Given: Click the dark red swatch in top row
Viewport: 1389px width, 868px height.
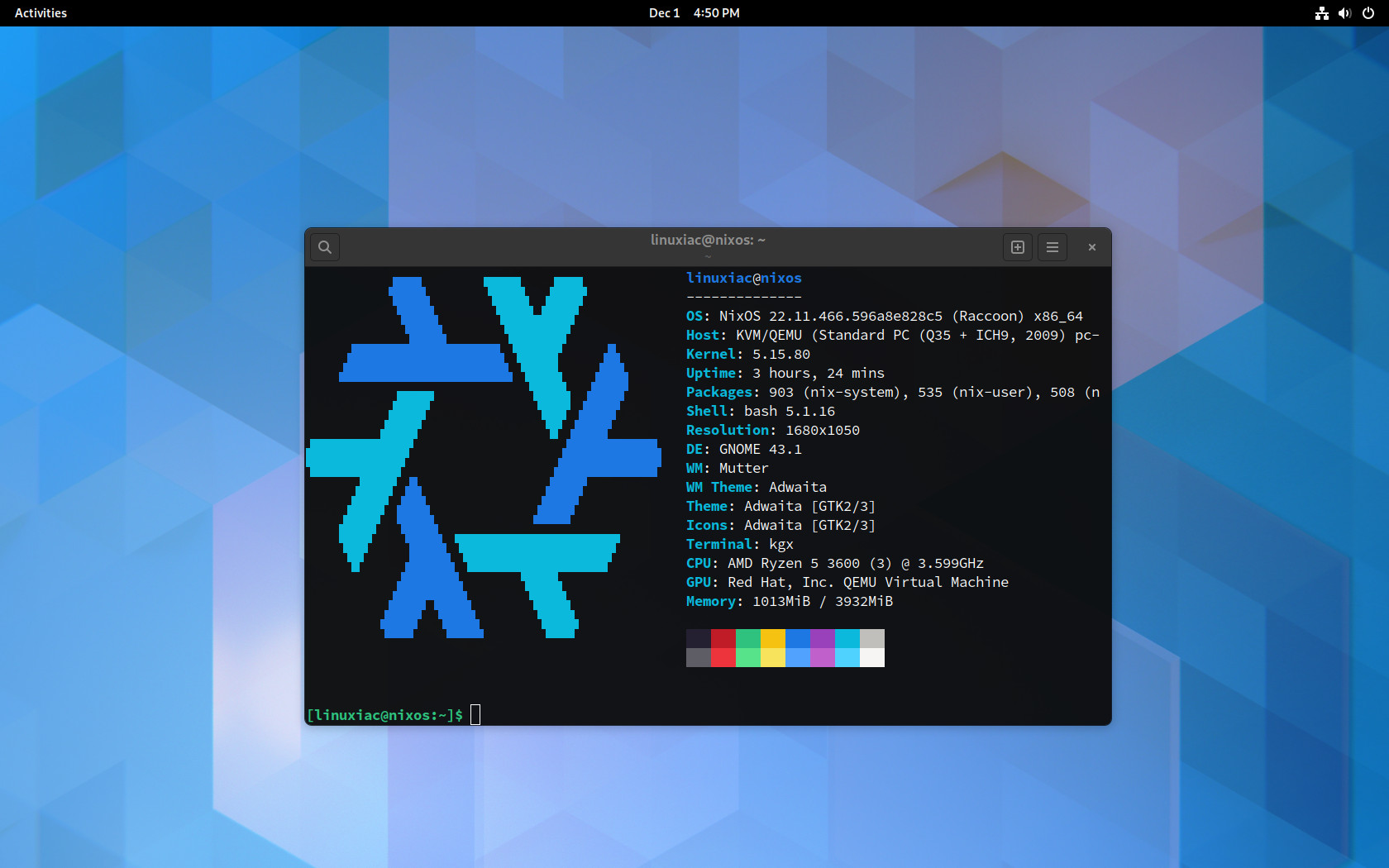Looking at the screenshot, I should 723,638.
